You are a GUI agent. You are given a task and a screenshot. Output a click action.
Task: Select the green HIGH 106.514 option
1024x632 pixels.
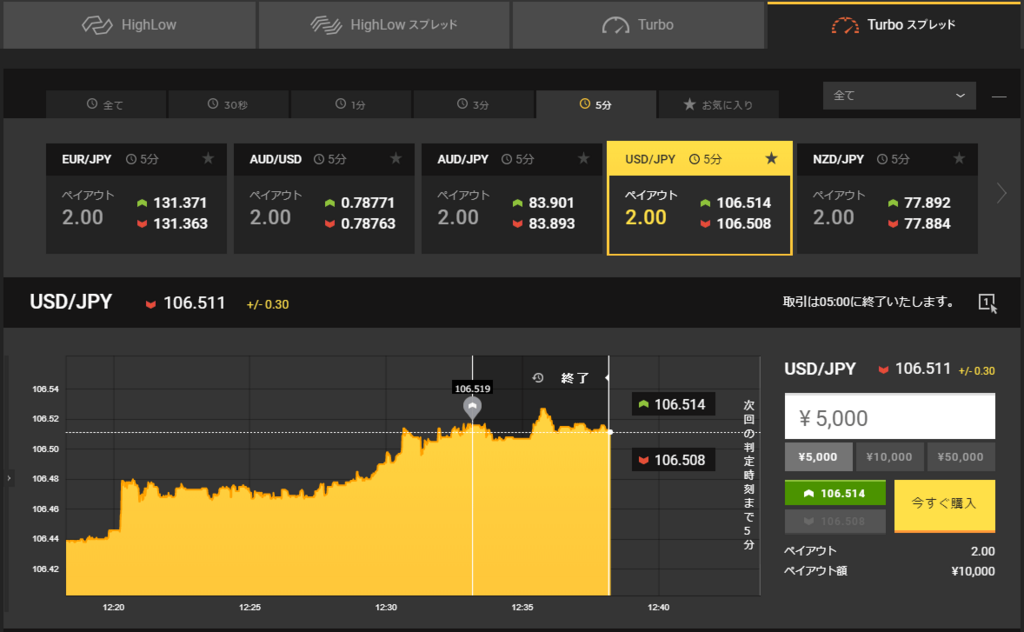835,493
